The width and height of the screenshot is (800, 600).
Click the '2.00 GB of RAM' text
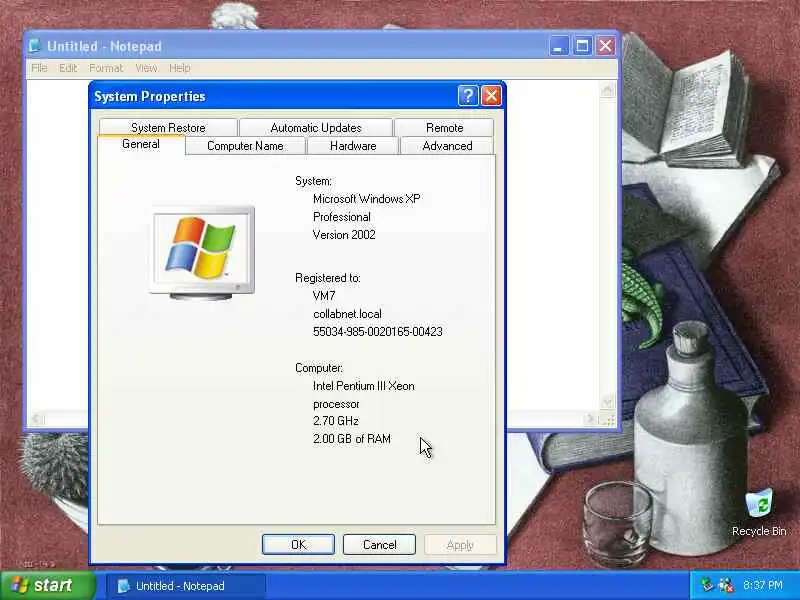click(x=352, y=439)
